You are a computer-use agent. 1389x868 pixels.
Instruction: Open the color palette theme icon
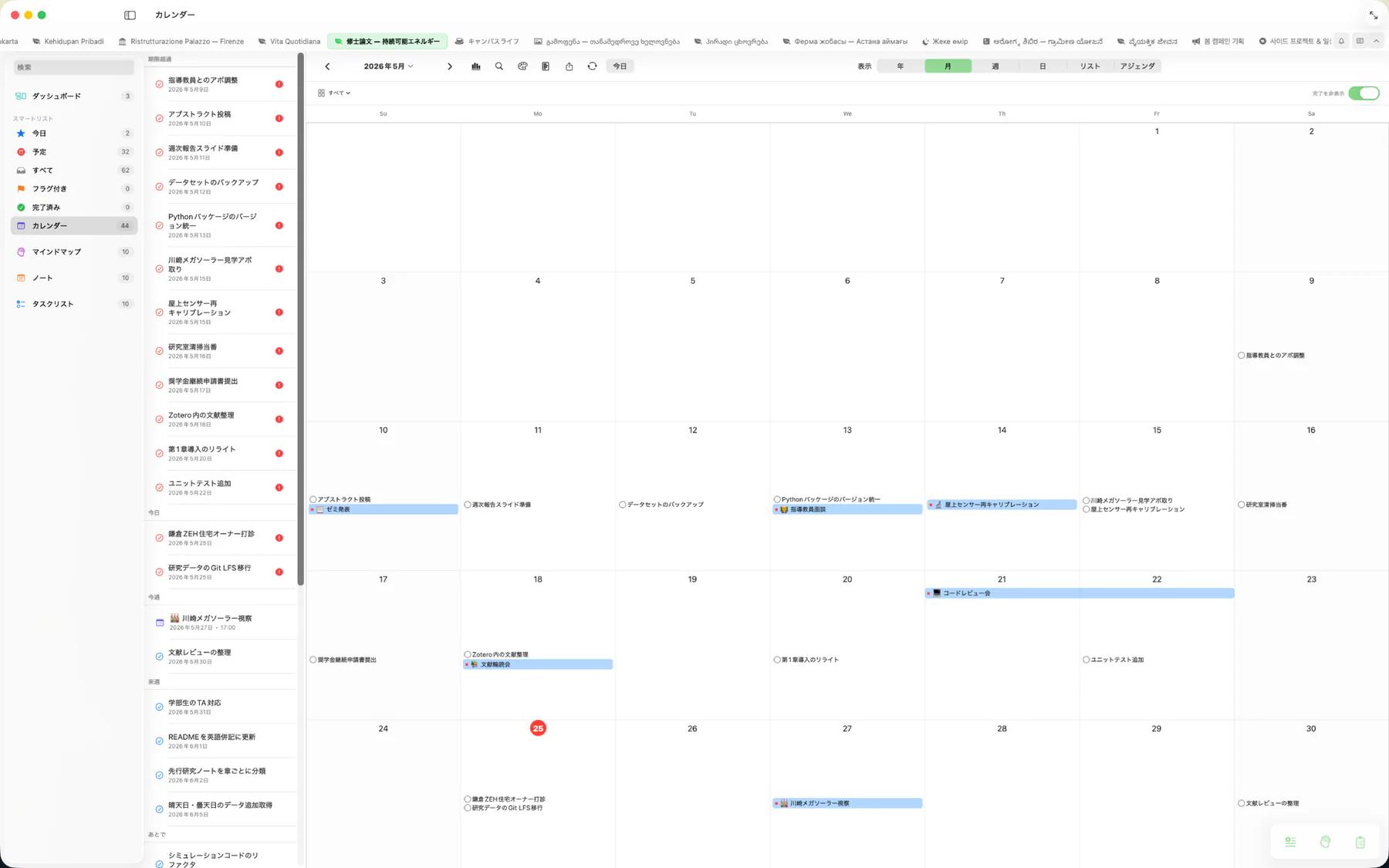point(522,66)
